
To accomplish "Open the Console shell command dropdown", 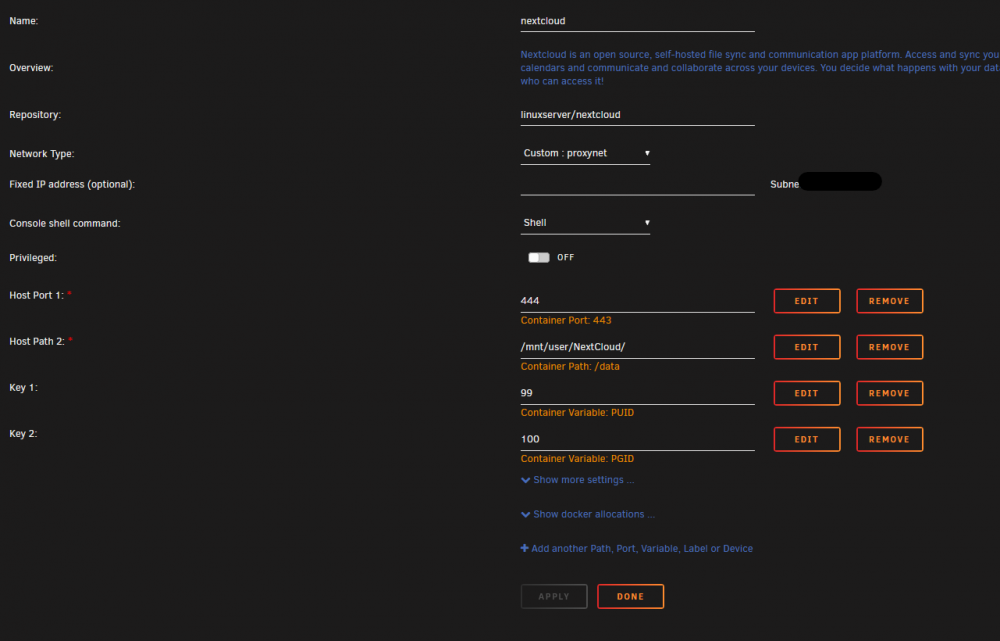I will [x=585, y=223].
